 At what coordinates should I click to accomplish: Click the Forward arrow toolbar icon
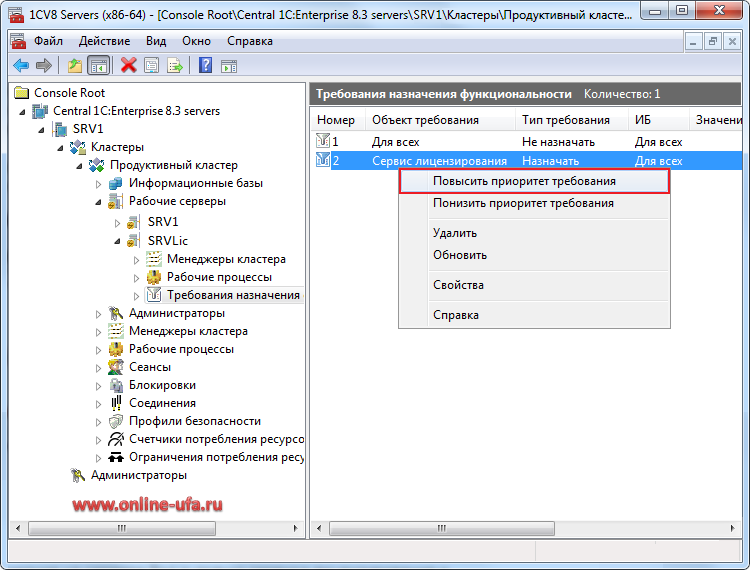(x=44, y=65)
